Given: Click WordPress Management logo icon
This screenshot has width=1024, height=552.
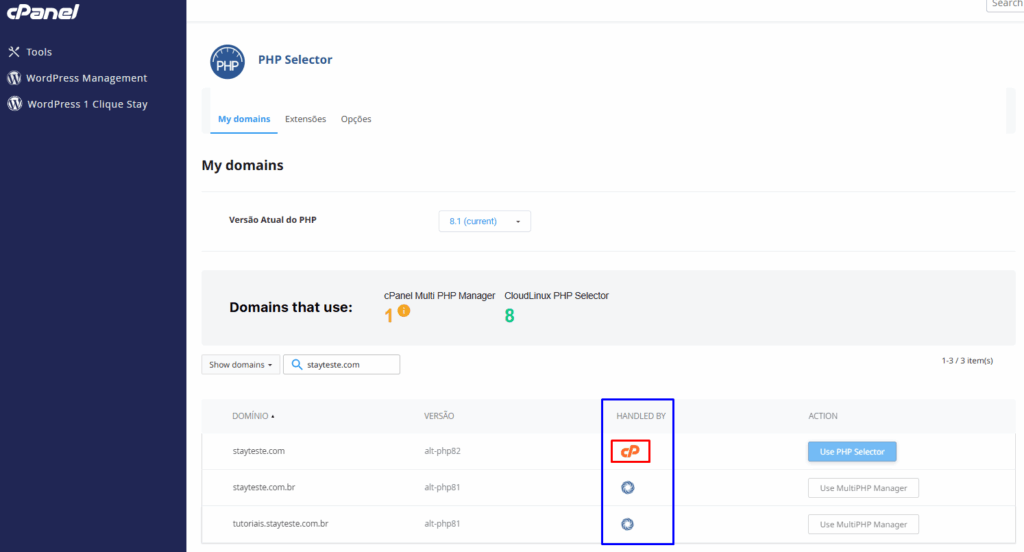Looking at the screenshot, I should click(14, 78).
